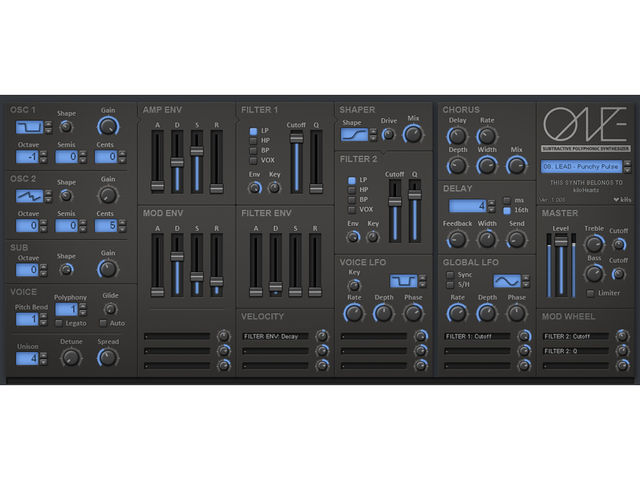Click the Voice Glide knob
This screenshot has width=640, height=480.
point(110,309)
